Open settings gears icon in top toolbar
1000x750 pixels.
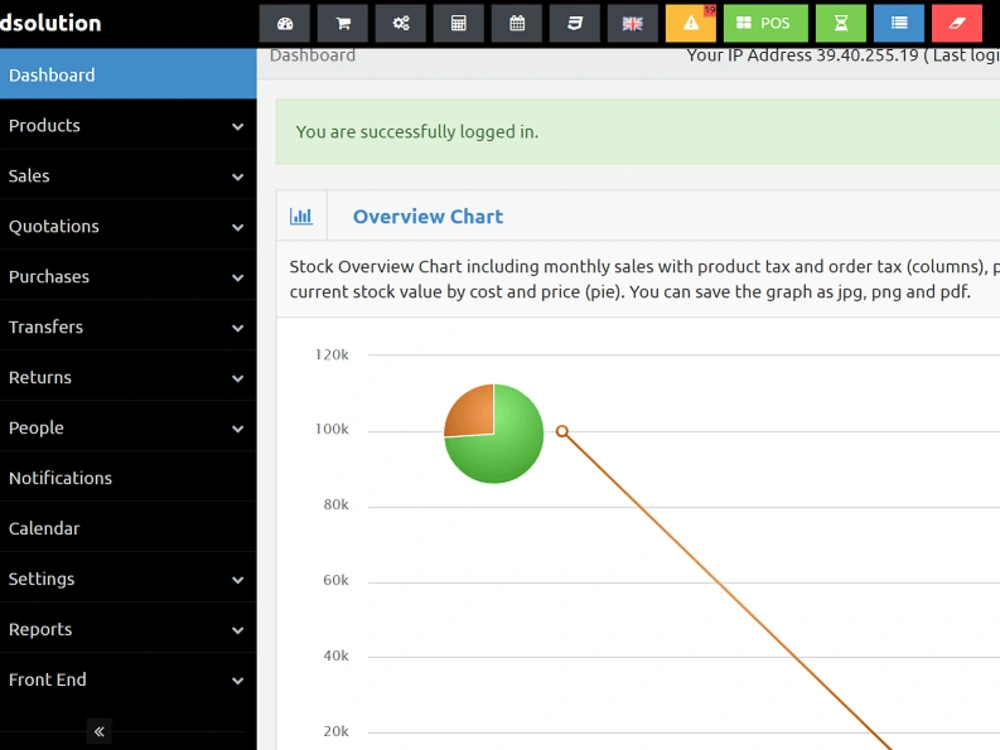tap(401, 24)
